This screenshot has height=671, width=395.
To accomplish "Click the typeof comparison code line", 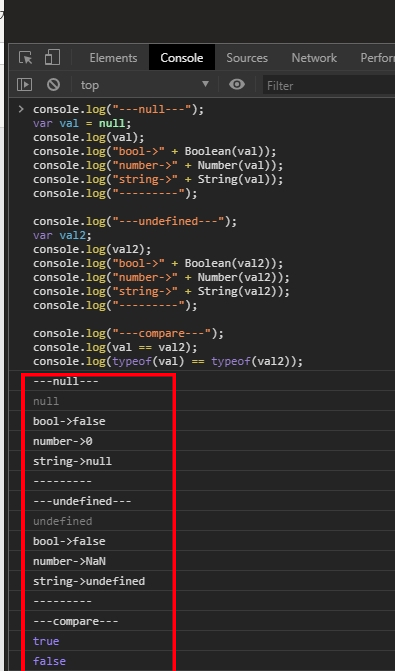I will [x=168, y=361].
